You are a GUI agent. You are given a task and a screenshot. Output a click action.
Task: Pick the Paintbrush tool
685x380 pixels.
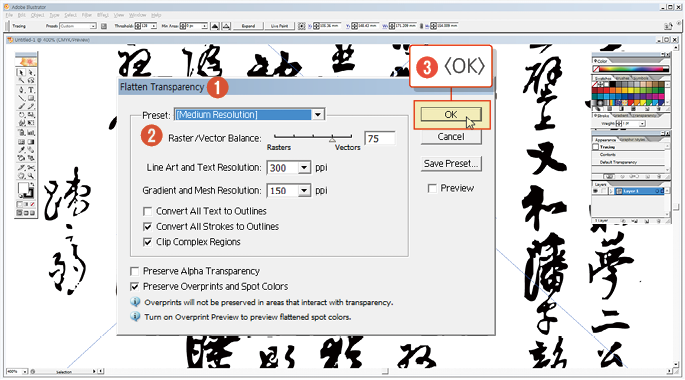(x=21, y=106)
